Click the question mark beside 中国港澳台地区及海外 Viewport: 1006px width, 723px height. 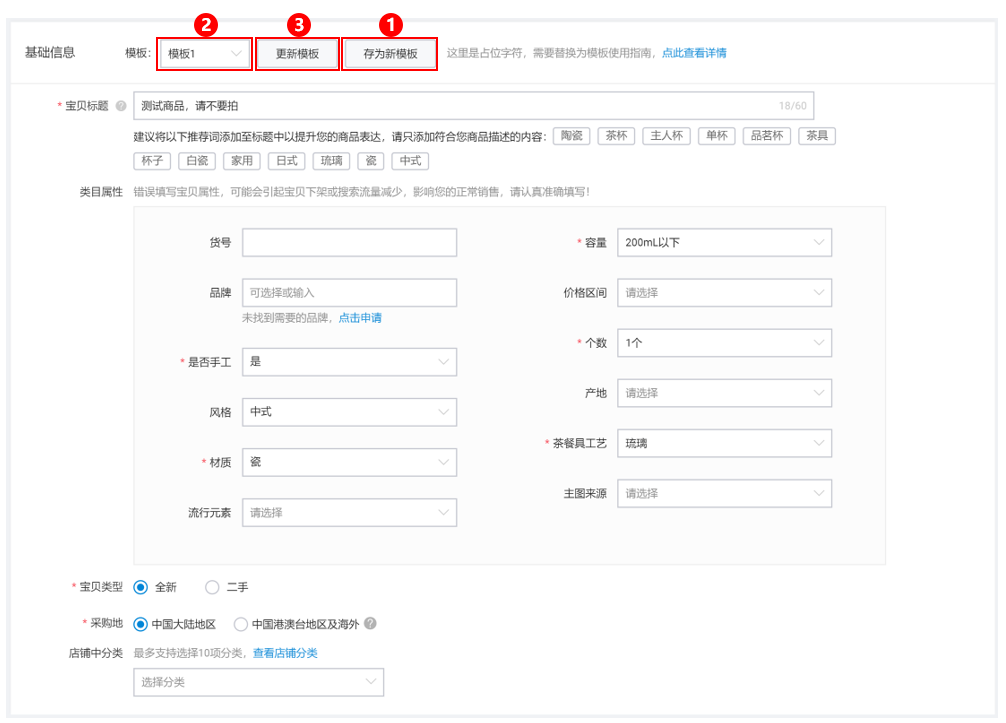(371, 622)
